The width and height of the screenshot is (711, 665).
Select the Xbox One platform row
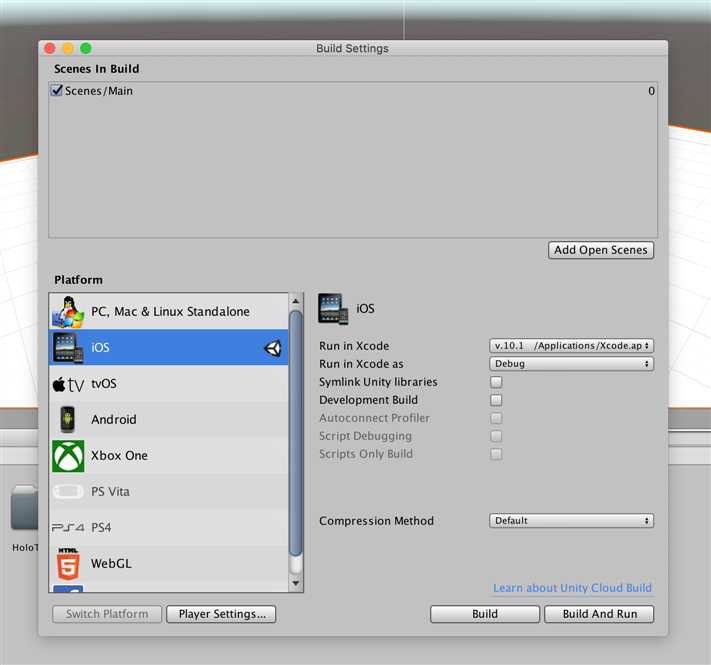tap(168, 456)
